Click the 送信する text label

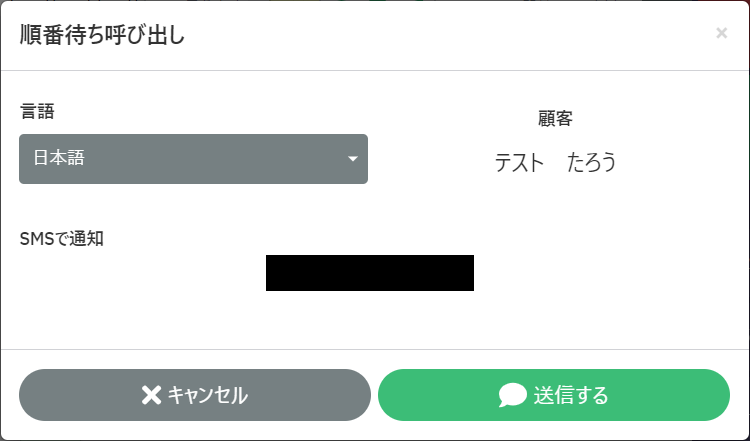click(571, 395)
